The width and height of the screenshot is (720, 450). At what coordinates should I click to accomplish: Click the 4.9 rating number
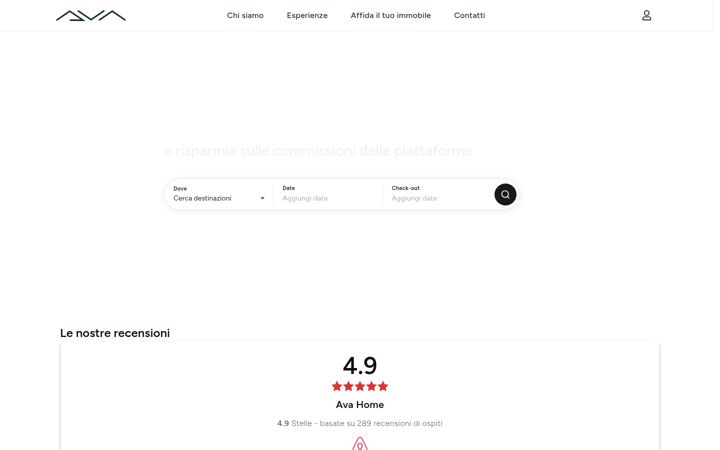click(x=360, y=366)
